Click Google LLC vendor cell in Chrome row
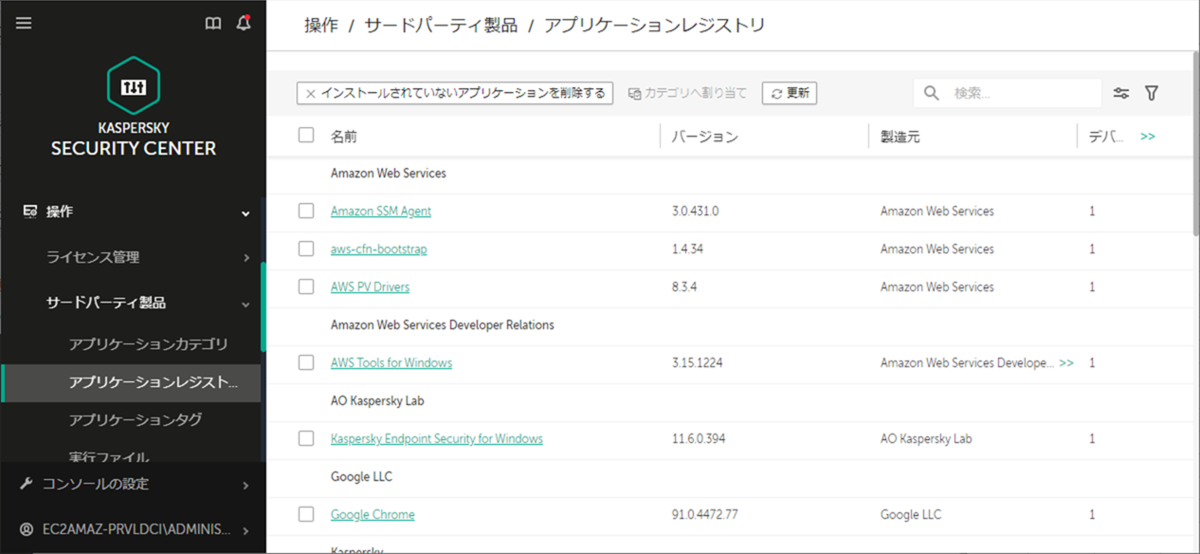This screenshot has height=554, width=1200. 909,514
